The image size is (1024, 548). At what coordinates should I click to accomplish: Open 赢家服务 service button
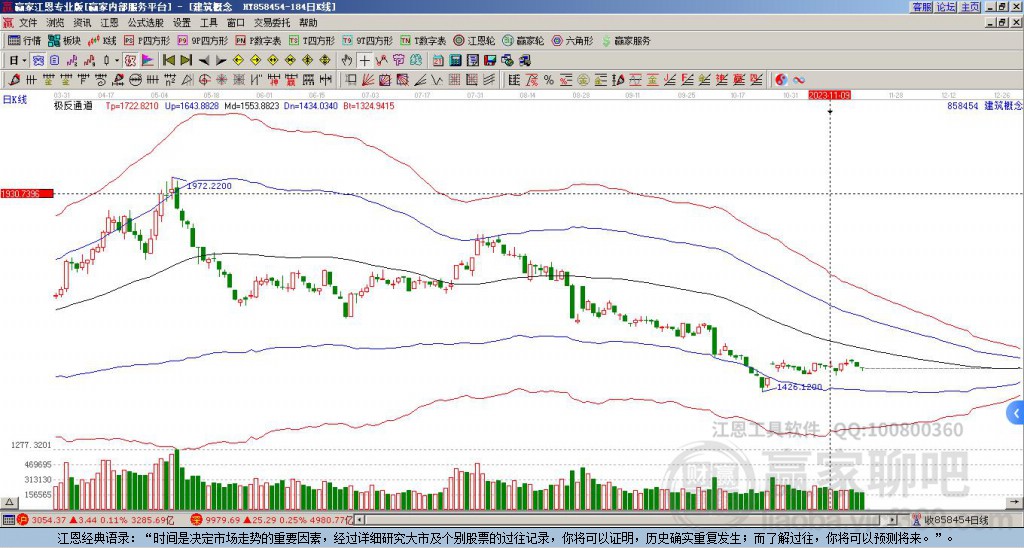coord(626,40)
